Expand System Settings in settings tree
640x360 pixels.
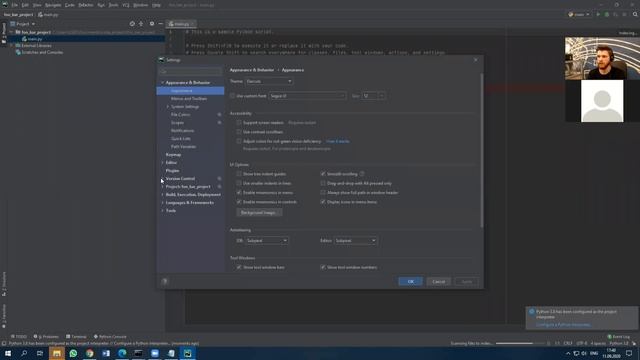pyautogui.click(x=168, y=107)
